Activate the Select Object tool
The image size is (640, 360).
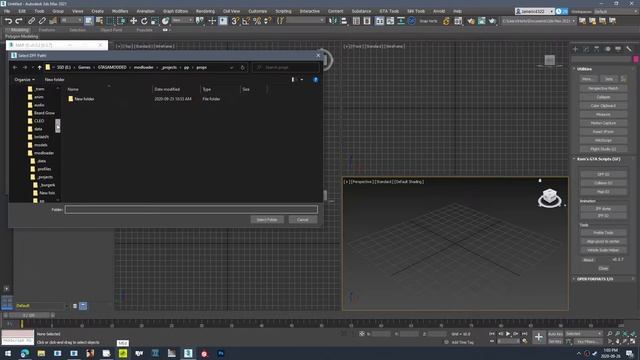[x=89, y=21]
